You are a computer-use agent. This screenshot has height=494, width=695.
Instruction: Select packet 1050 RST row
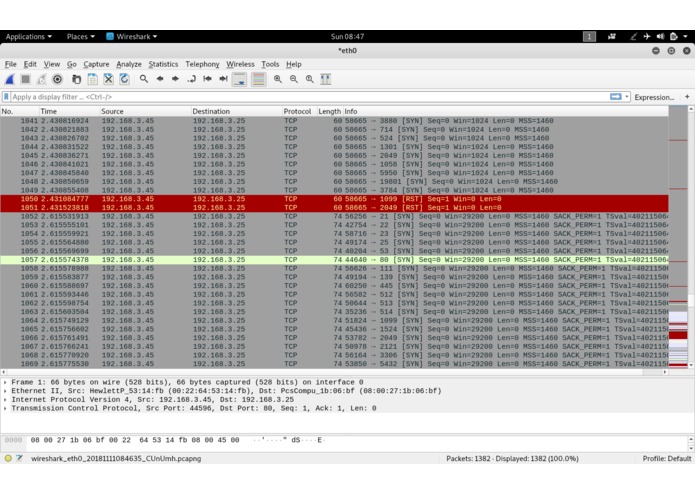click(x=334, y=199)
